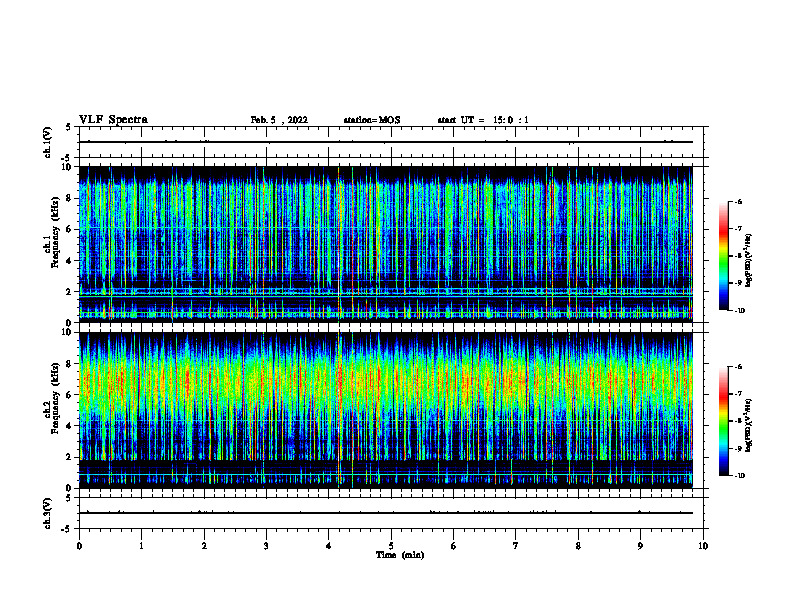The image size is (792, 612).
Task: Click the 'ch.1(V)' axis label
Action: tap(47, 142)
